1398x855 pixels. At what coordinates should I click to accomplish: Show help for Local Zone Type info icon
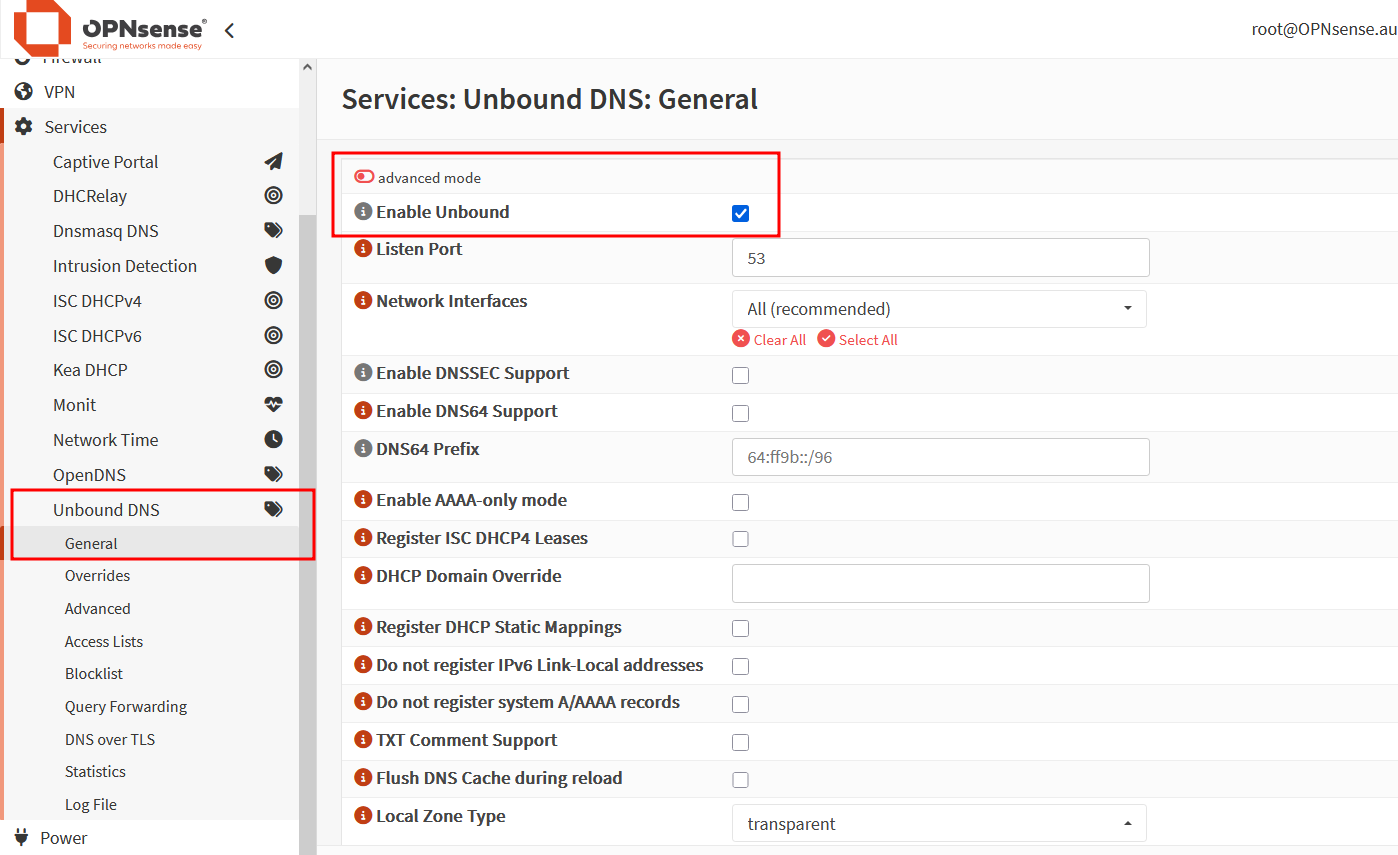click(364, 816)
